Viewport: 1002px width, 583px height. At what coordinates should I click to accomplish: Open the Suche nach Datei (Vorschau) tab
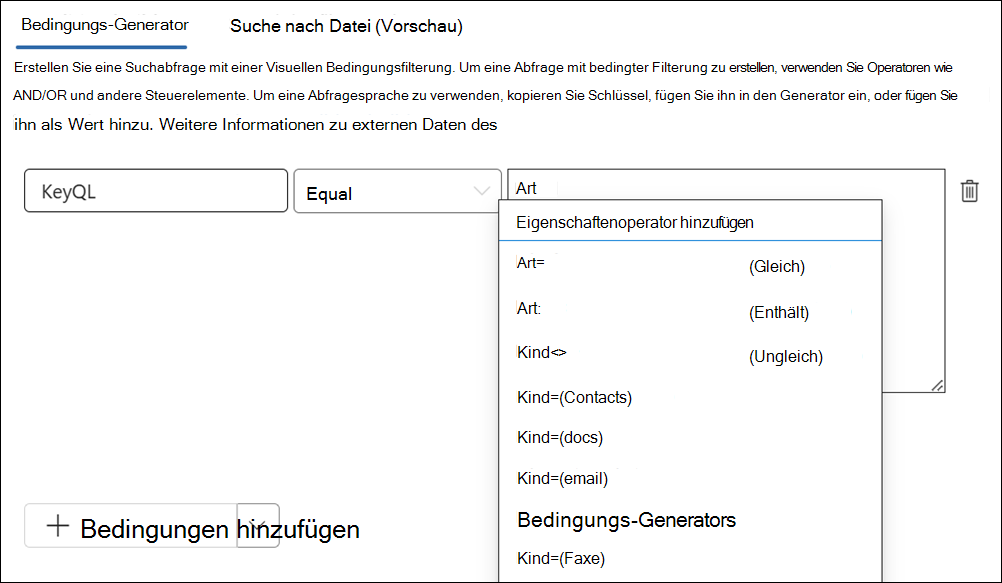coord(345,27)
